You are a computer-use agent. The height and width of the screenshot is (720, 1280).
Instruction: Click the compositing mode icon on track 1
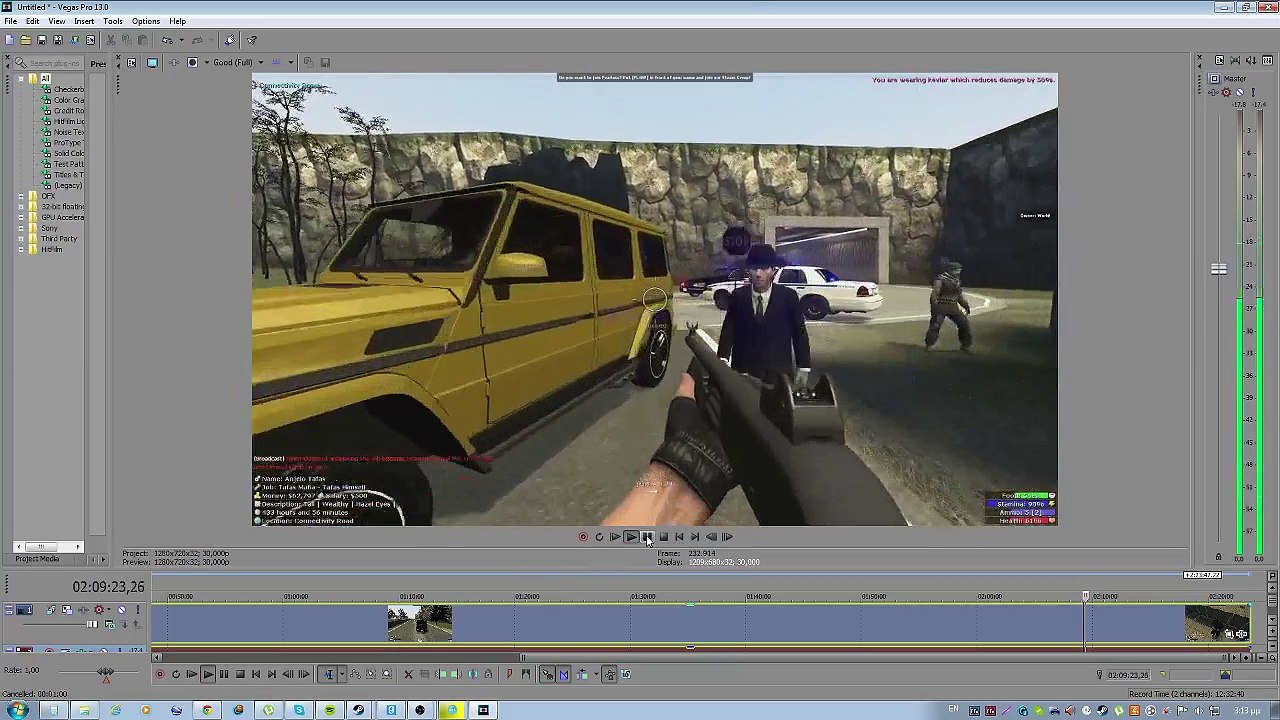(110, 625)
